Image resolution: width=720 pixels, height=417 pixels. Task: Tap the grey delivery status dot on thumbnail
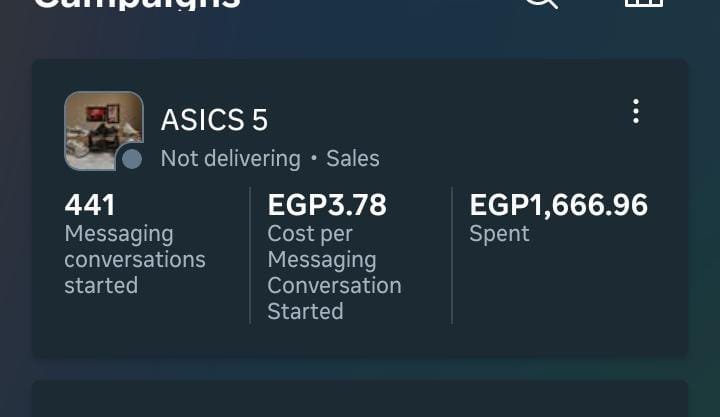coord(132,159)
